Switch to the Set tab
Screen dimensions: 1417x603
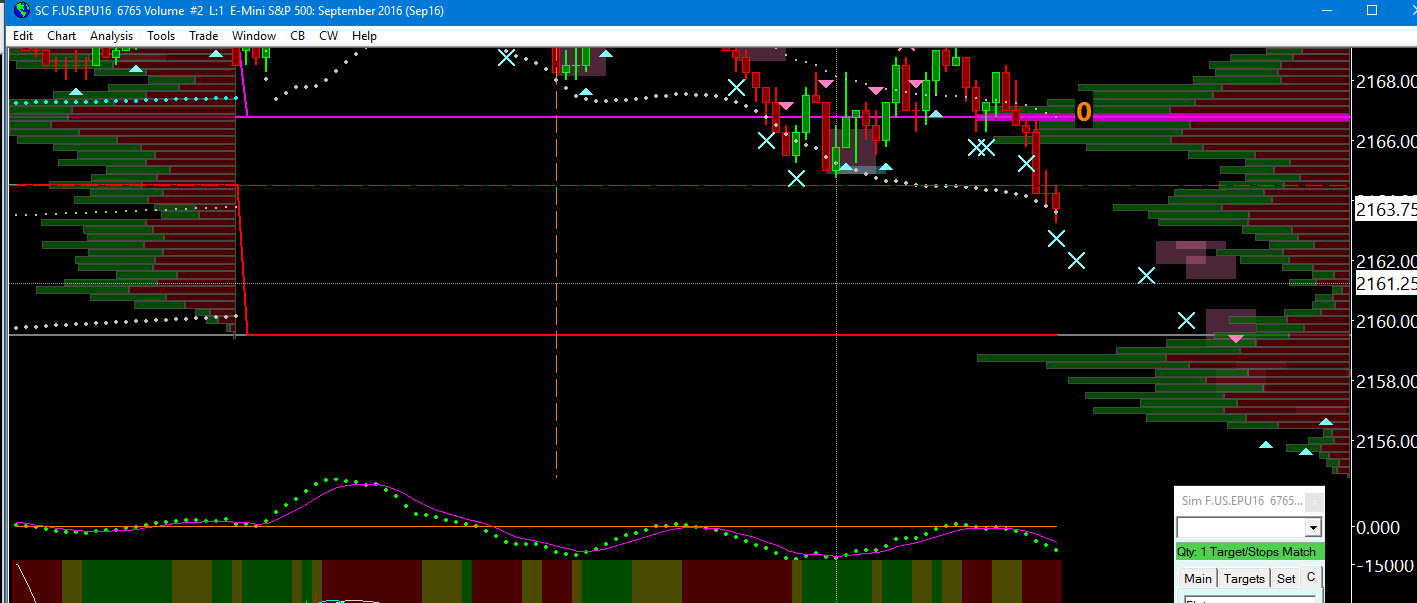click(x=1286, y=578)
